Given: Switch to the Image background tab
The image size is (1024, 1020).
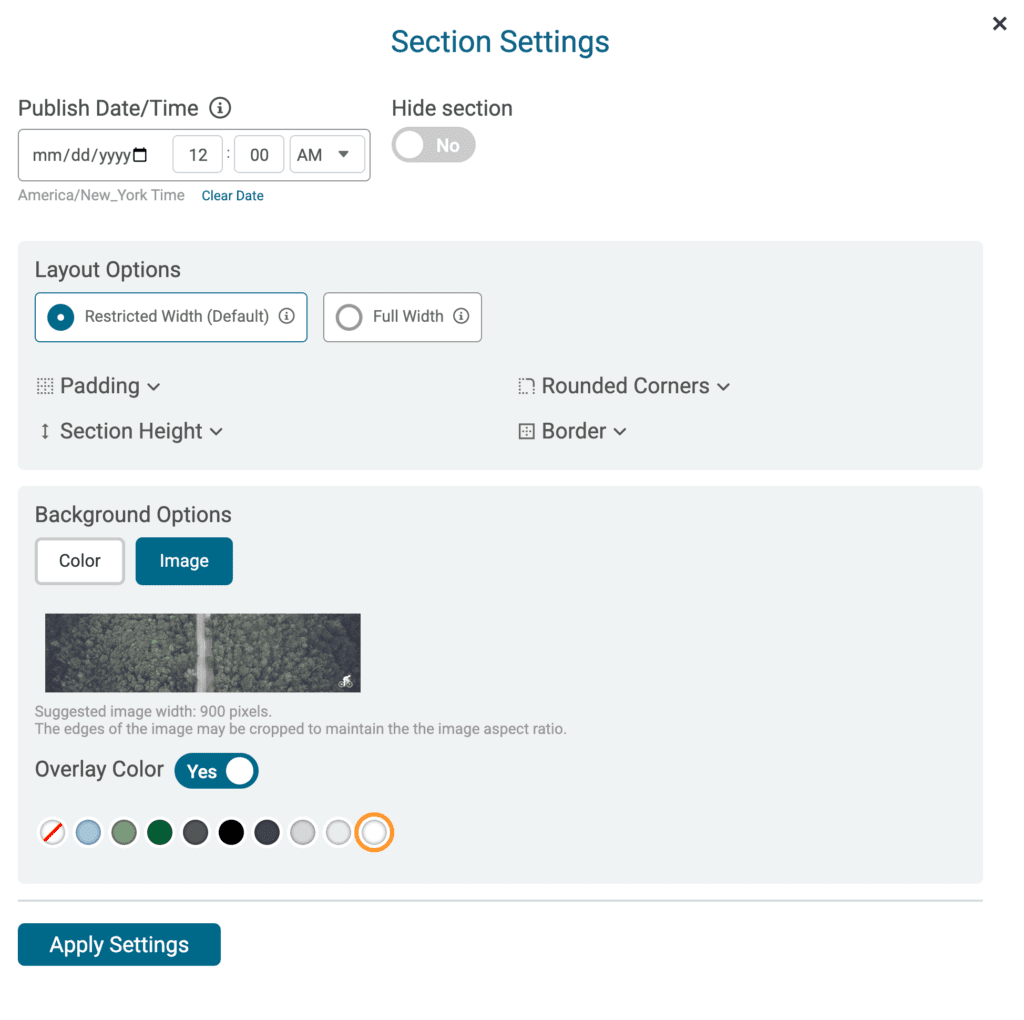Looking at the screenshot, I should tap(184, 561).
